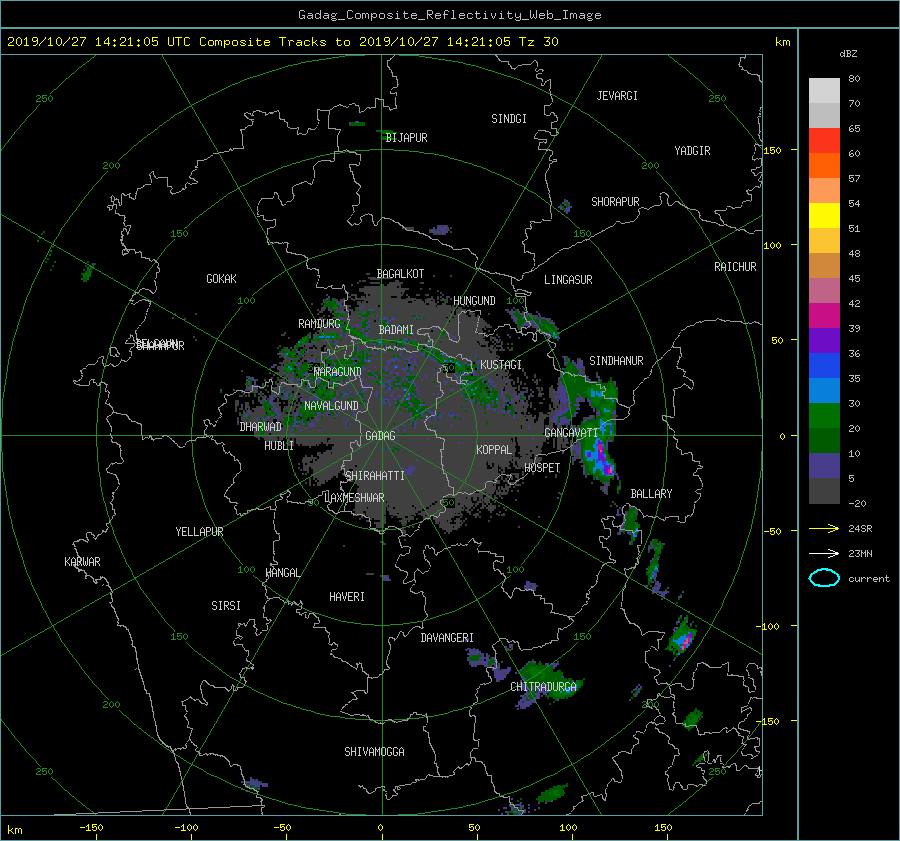Select the red 60-65 dBZ color swatch
The height and width of the screenshot is (841, 900).
pos(824,141)
